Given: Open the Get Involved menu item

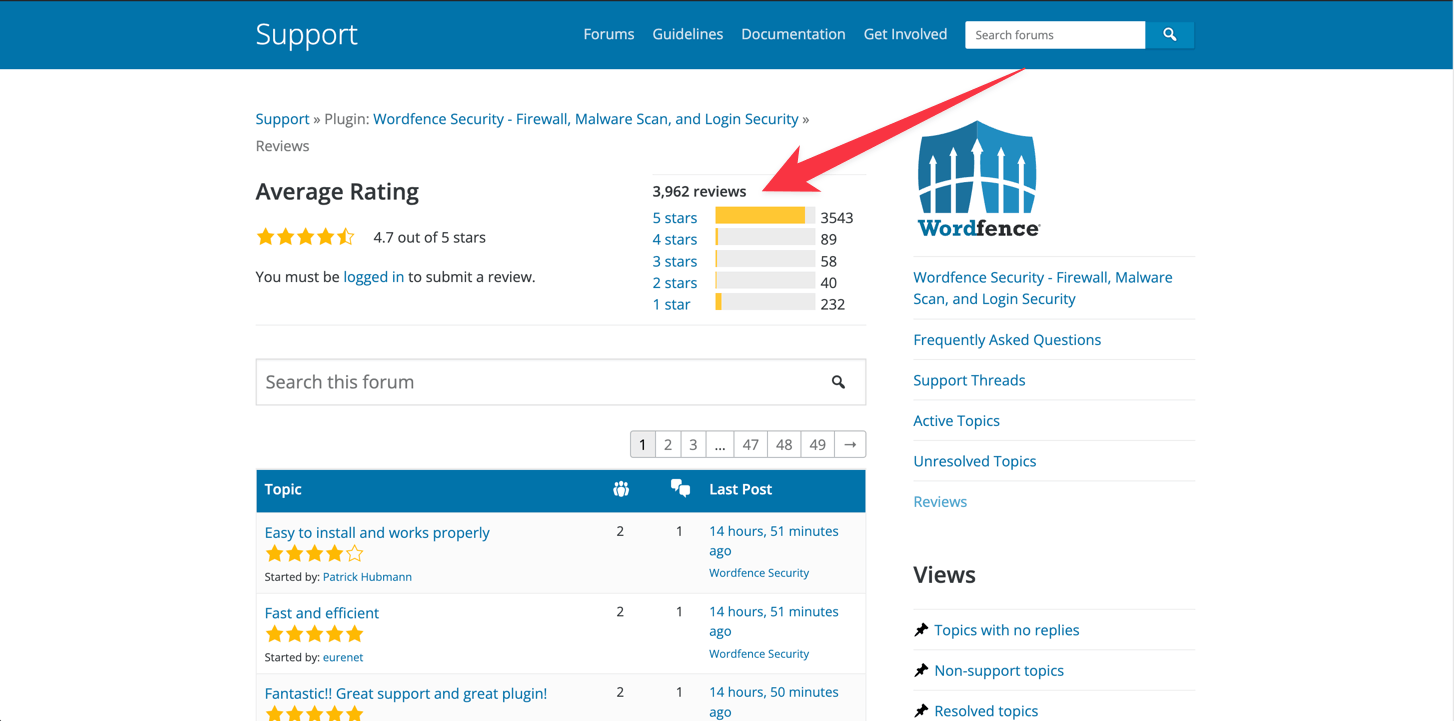Looking at the screenshot, I should (x=905, y=34).
